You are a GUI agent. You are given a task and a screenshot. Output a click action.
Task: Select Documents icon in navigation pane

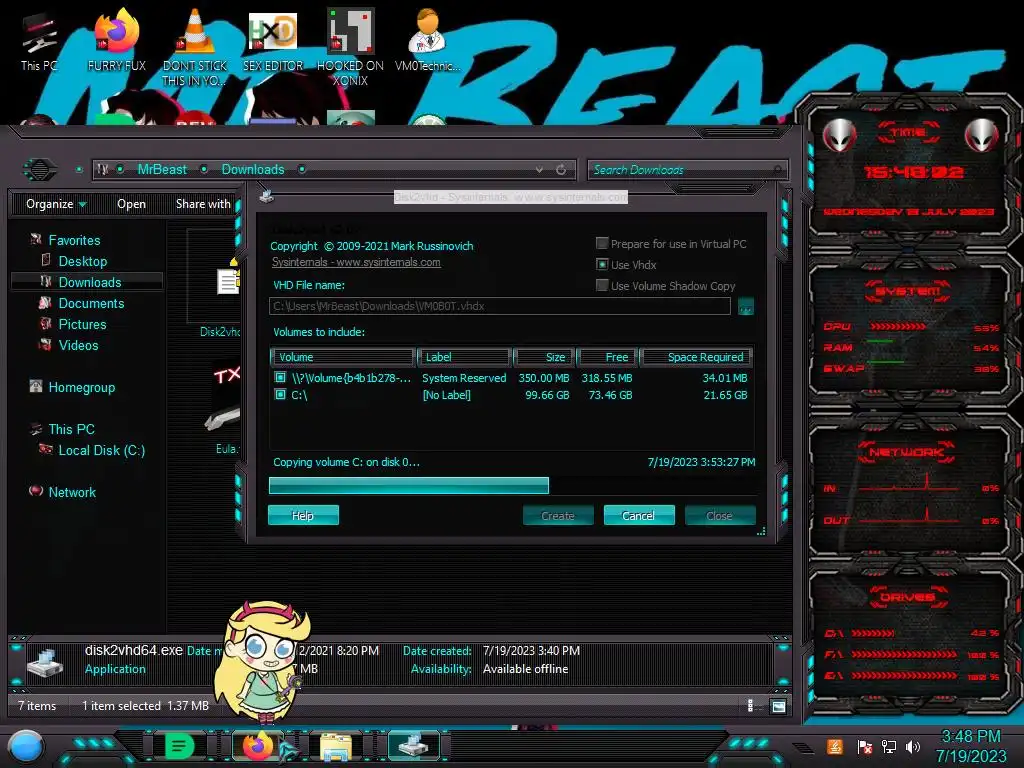pyautogui.click(x=45, y=303)
